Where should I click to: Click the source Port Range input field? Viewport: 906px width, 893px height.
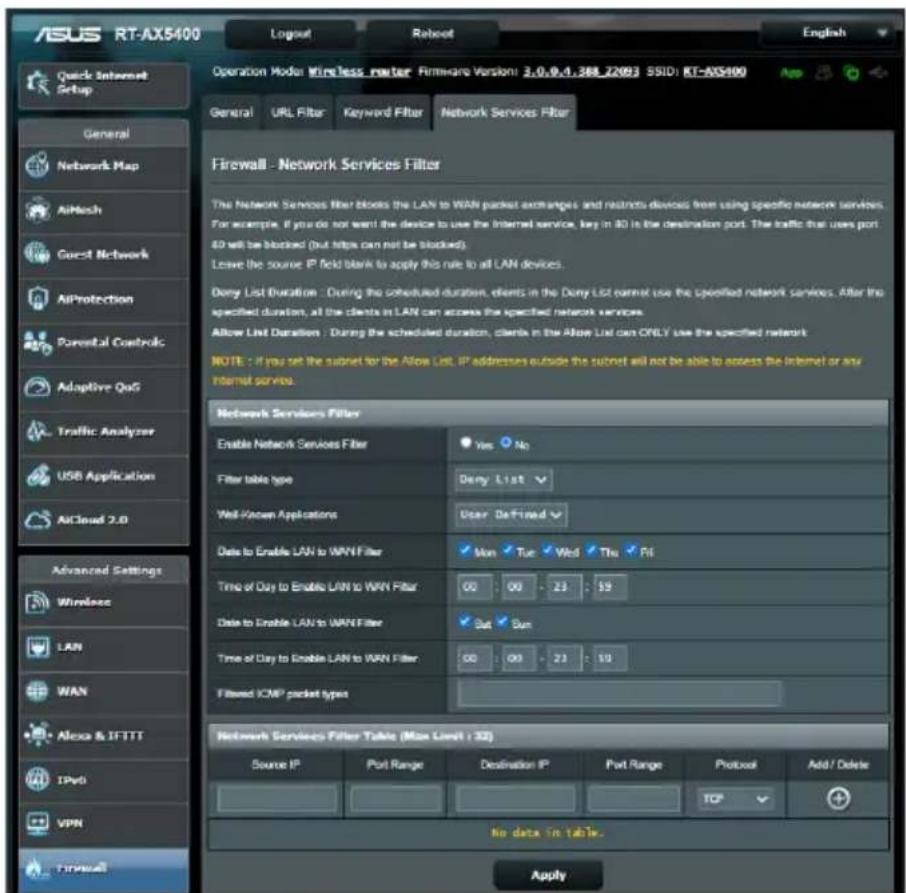point(396,799)
